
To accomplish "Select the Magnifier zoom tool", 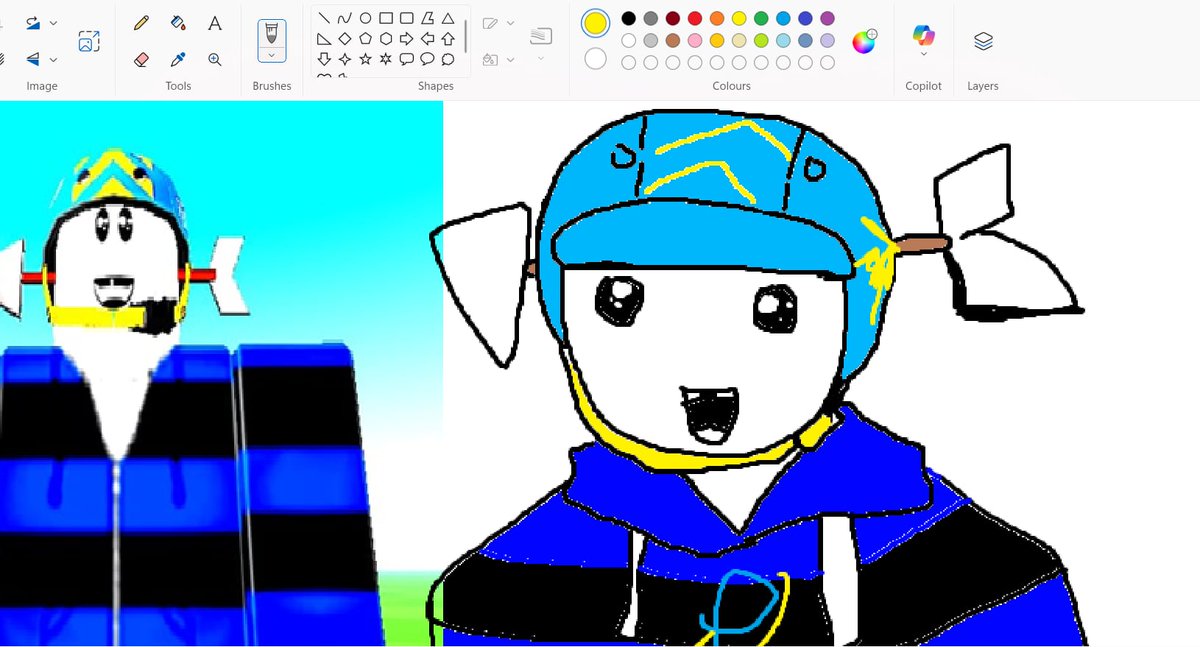I will click(215, 60).
